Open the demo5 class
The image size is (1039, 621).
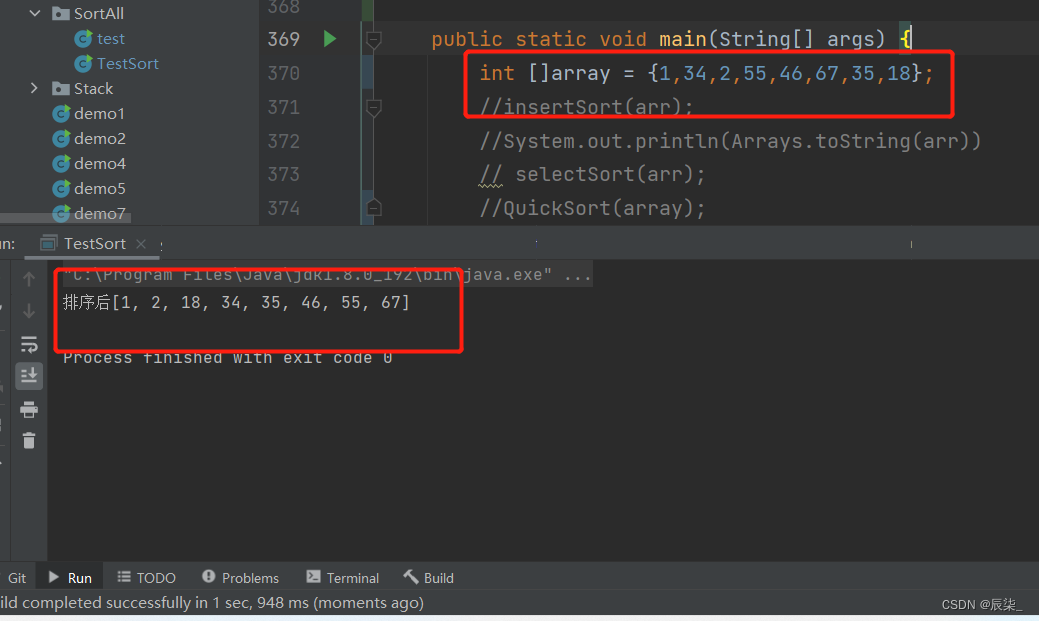pyautogui.click(x=99, y=189)
